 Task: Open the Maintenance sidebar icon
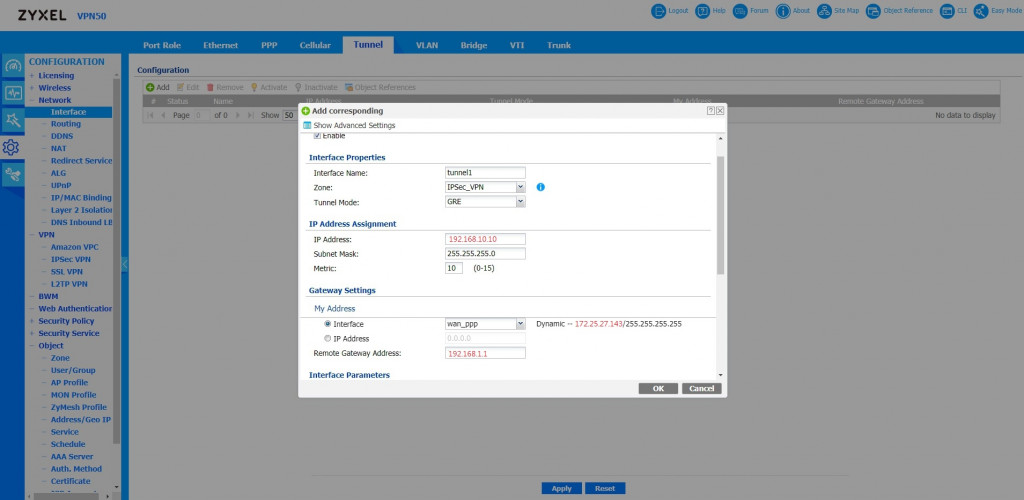pos(12,174)
